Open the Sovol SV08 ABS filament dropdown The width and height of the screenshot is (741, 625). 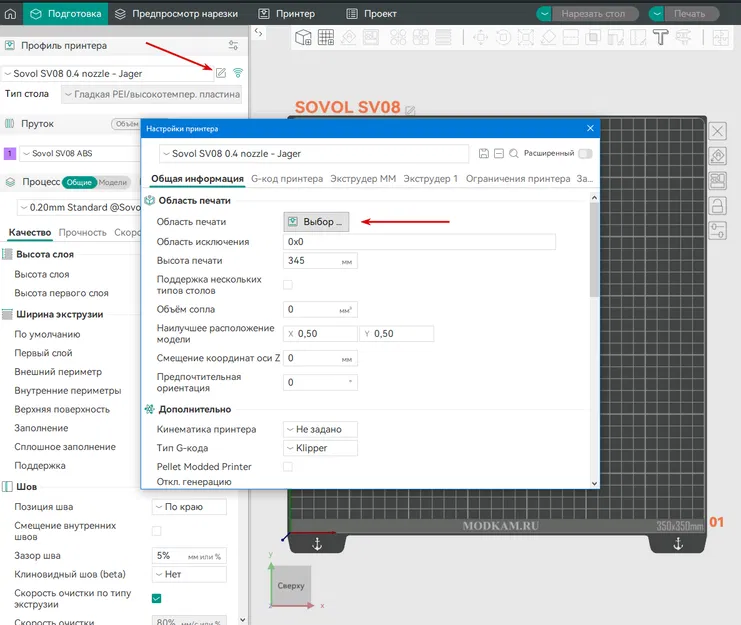pyautogui.click(x=80, y=154)
